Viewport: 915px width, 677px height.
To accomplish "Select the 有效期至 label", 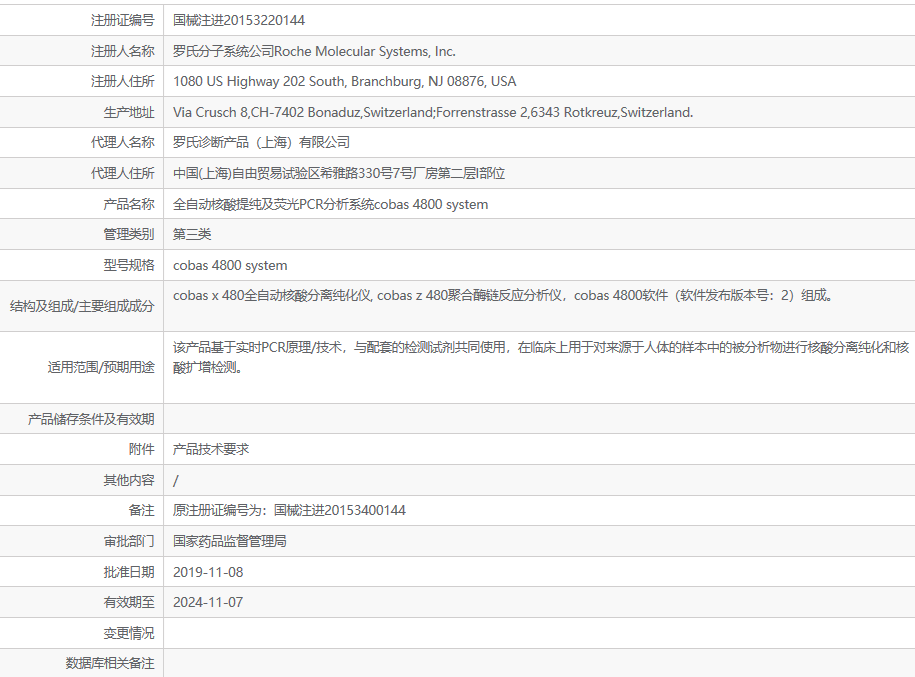I will click(129, 602).
